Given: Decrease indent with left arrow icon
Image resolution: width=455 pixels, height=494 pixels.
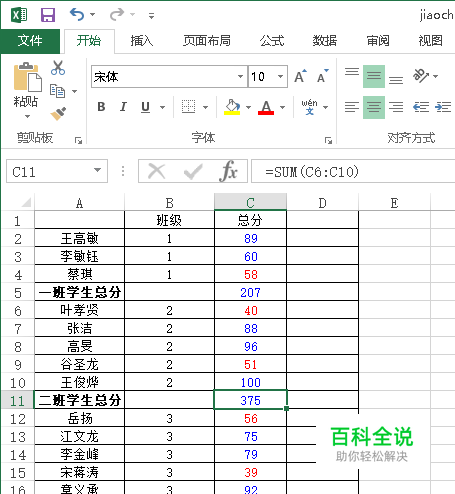Looking at the screenshot, I should tap(421, 107).
